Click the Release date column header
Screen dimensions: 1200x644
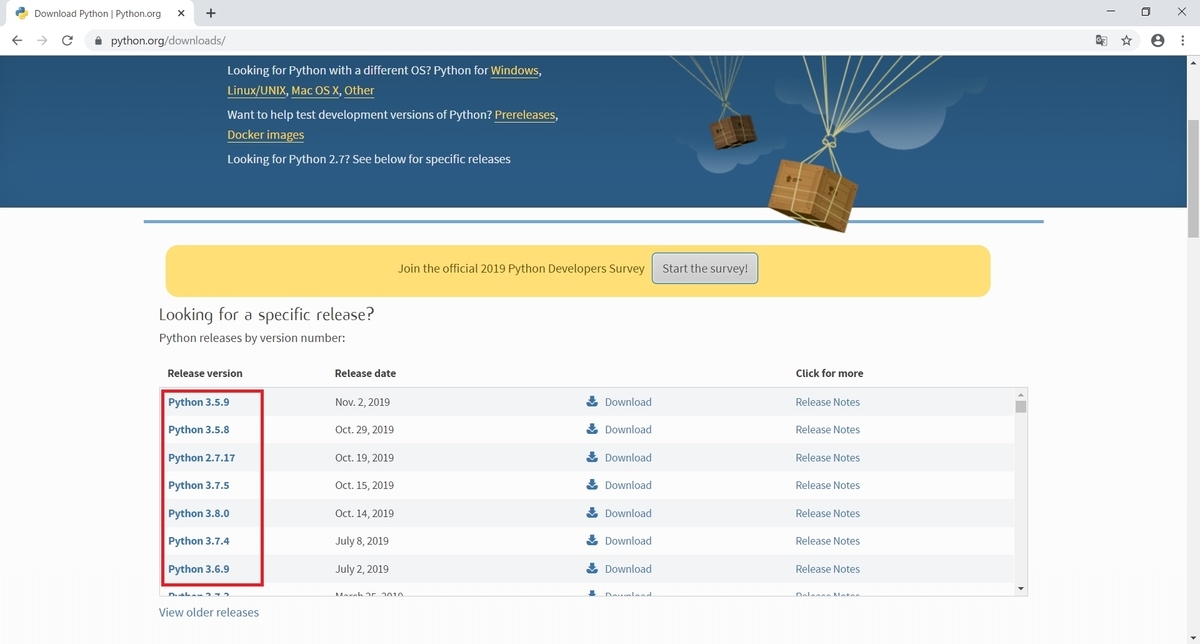365,373
